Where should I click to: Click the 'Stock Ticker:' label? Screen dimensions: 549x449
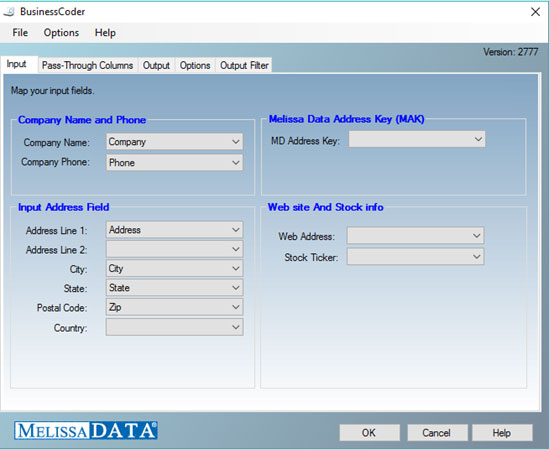click(x=311, y=257)
